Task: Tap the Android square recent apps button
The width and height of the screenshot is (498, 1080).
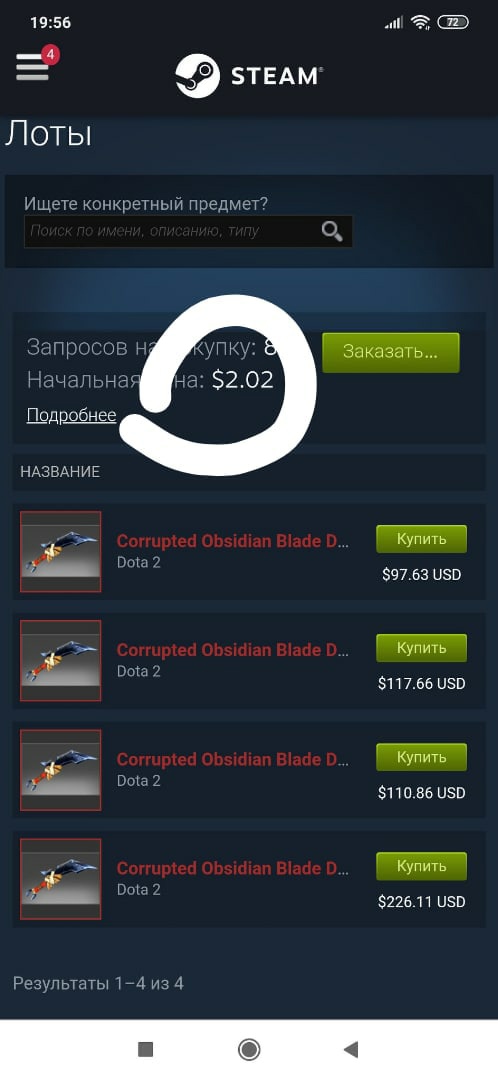Action: tap(145, 1049)
